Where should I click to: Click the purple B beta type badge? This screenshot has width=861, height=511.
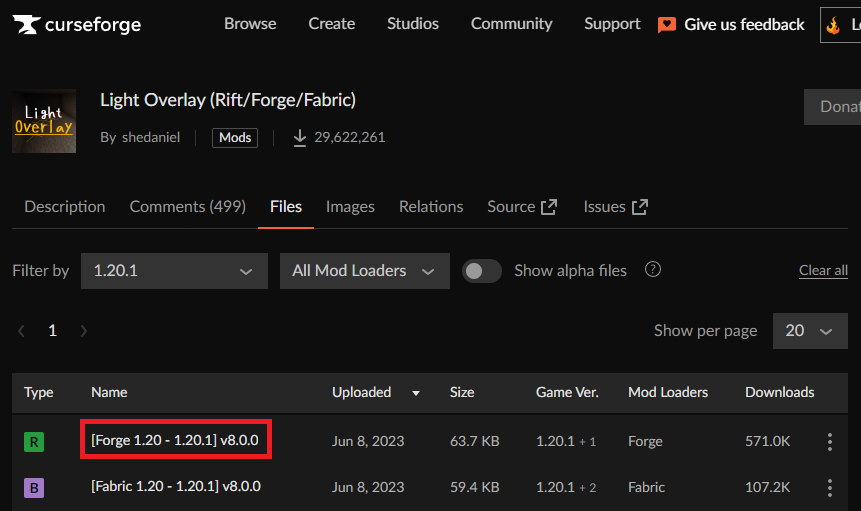click(34, 487)
